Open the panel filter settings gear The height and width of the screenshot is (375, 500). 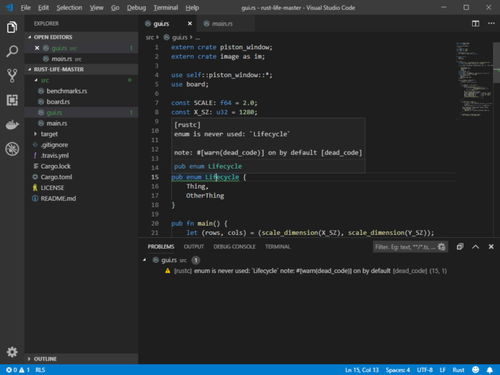coord(442,247)
